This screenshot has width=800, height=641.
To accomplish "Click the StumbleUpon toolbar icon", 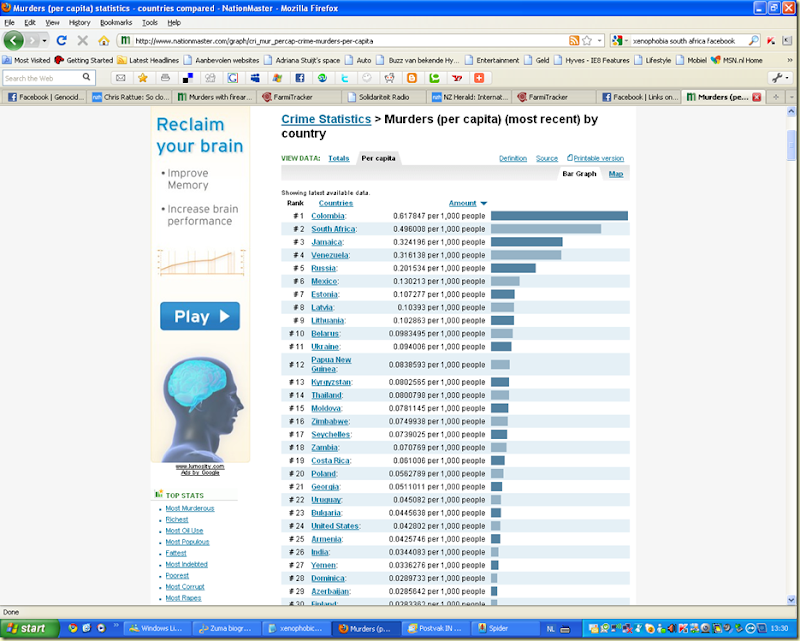I will [x=322, y=78].
